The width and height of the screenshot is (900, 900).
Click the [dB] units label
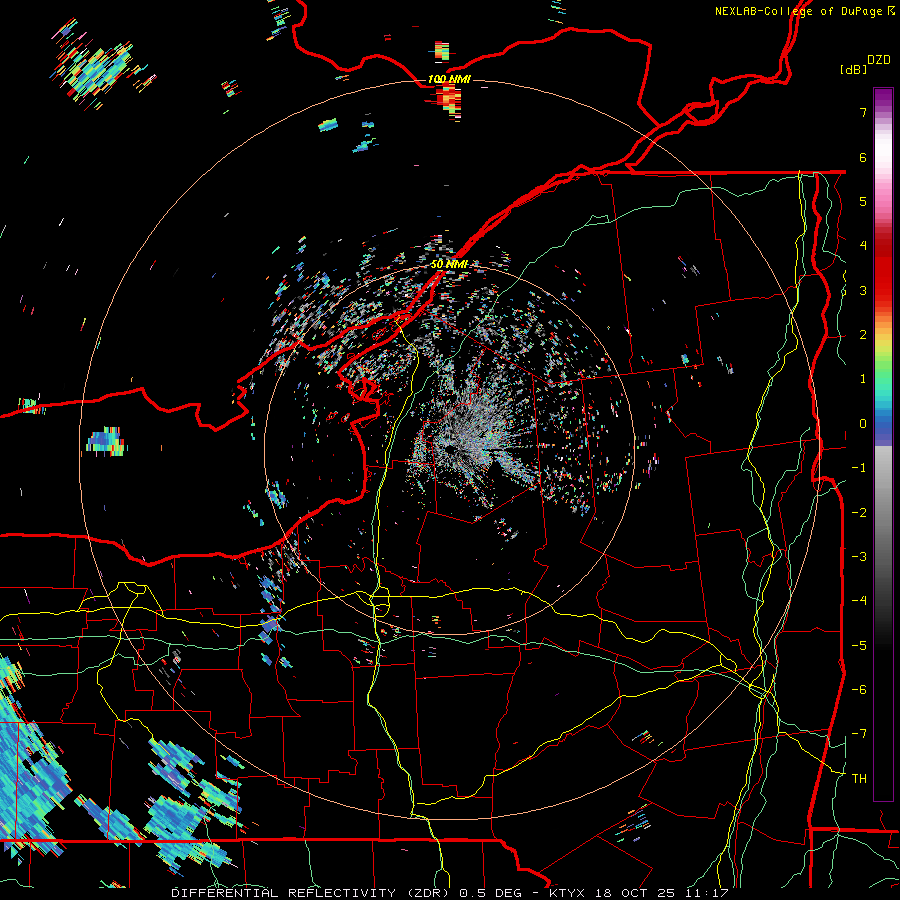[853, 69]
